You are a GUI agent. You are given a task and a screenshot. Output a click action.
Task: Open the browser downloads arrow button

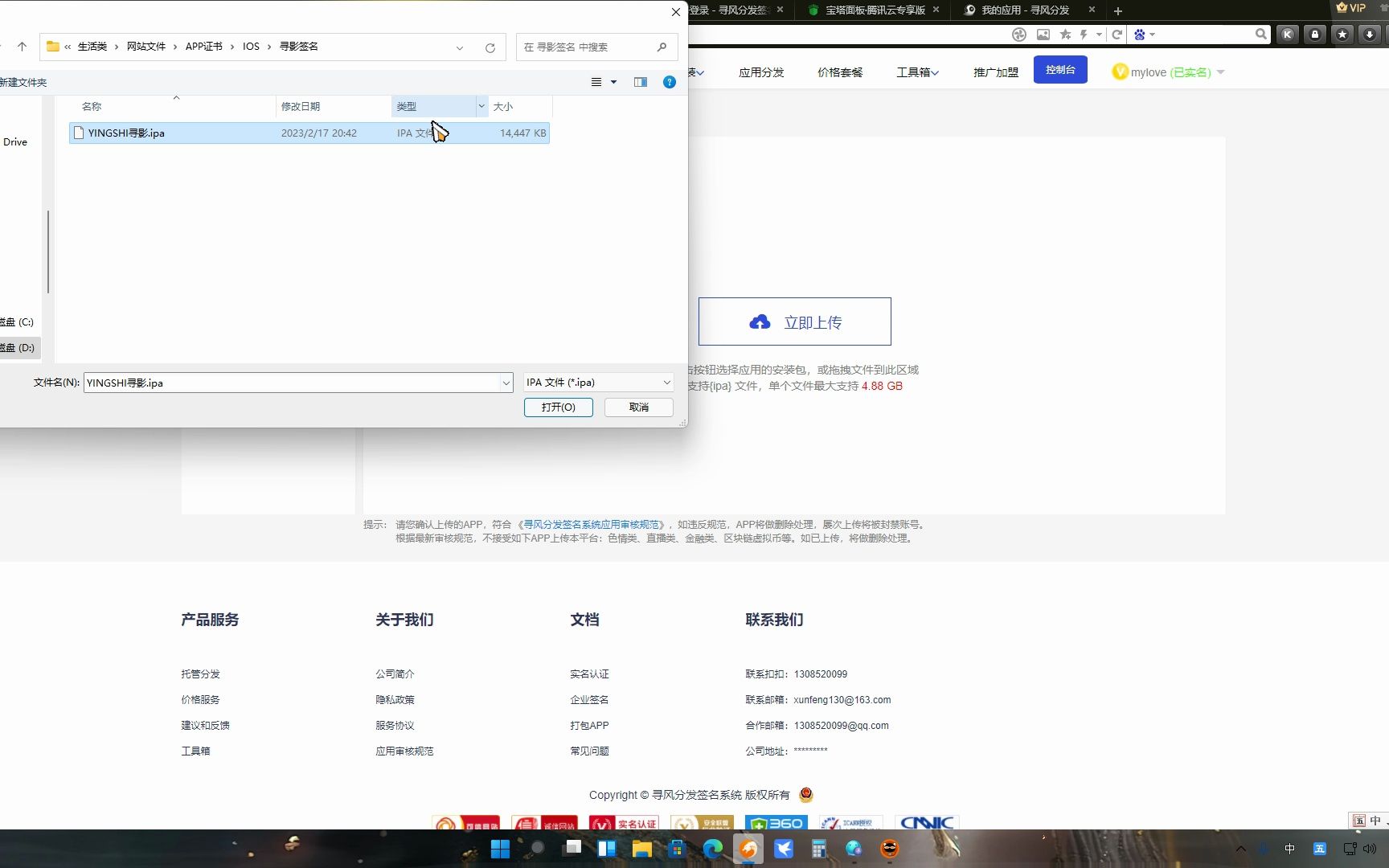tap(1370, 35)
